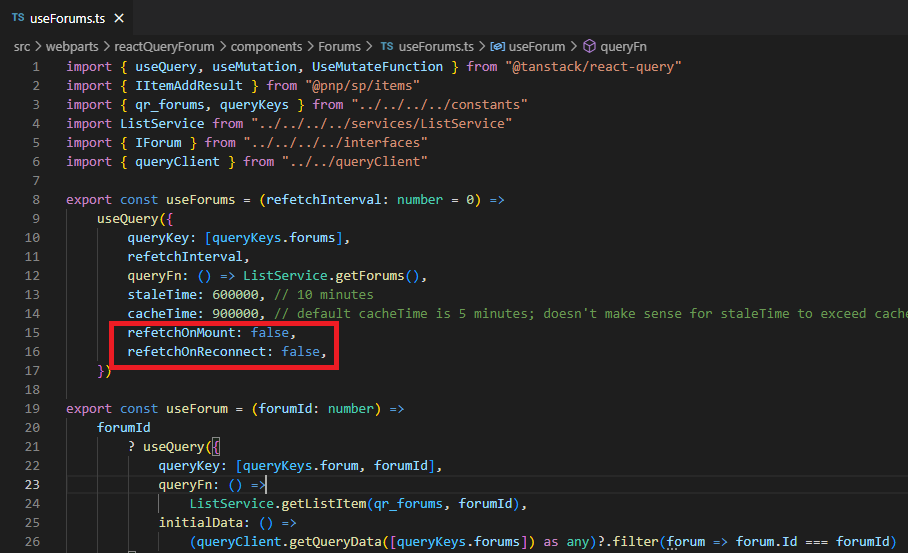Click the TS icon in the breadcrumb bar
908x553 pixels.
tap(387, 46)
